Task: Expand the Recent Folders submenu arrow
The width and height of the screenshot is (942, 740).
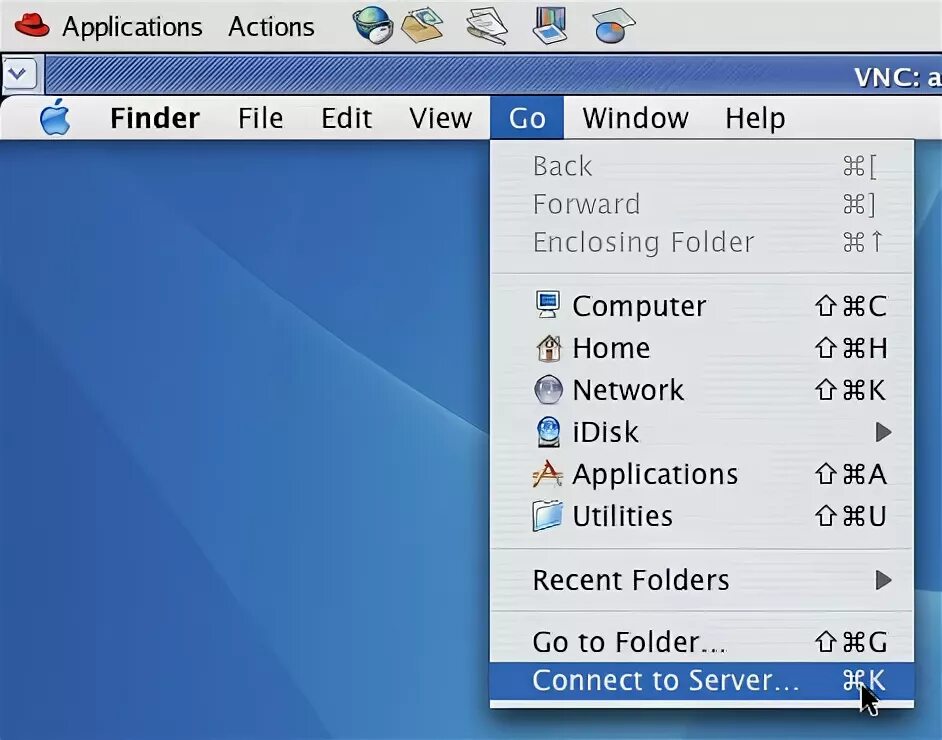Action: [x=883, y=580]
